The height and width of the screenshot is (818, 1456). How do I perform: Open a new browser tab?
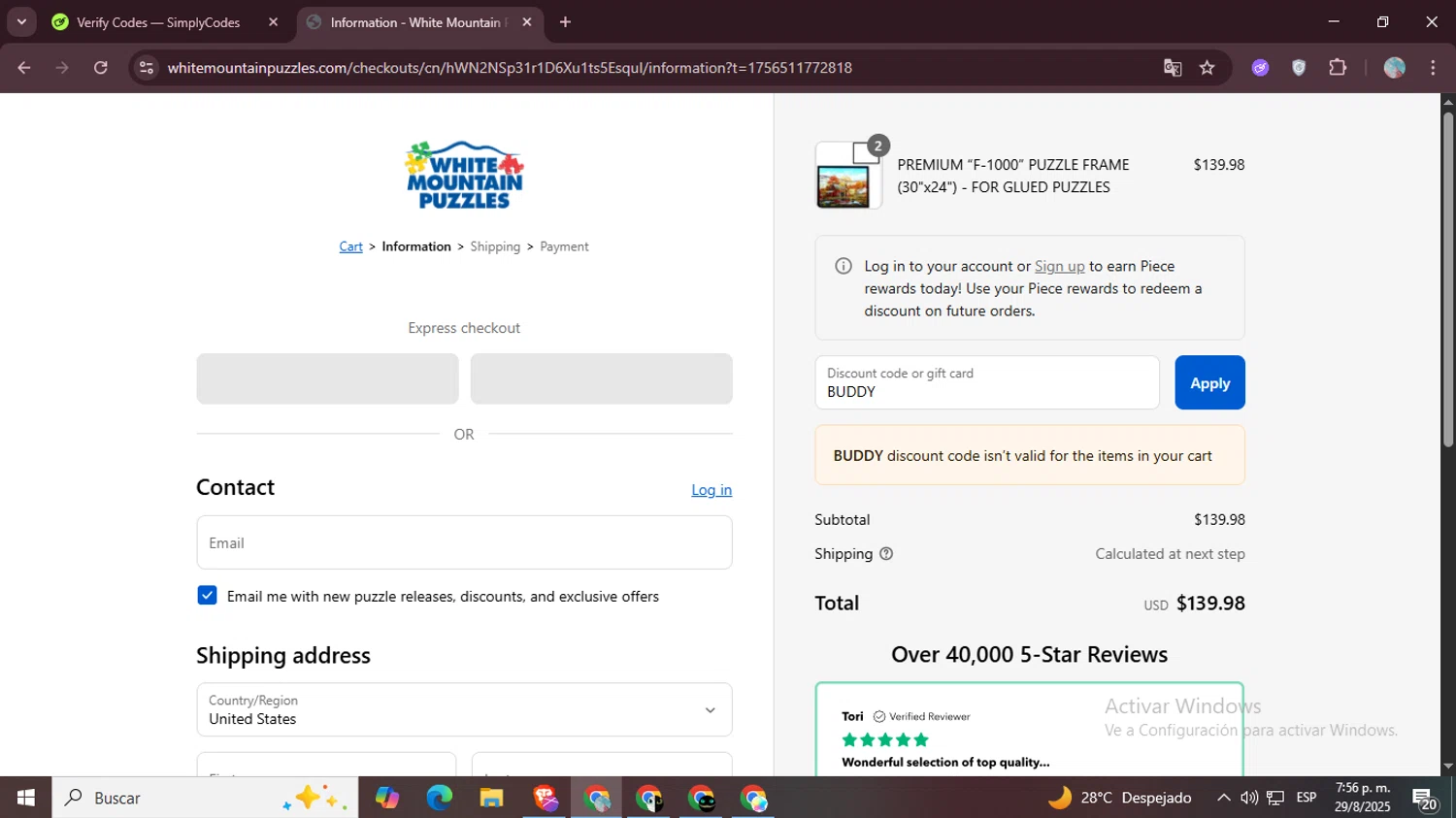pos(565,22)
